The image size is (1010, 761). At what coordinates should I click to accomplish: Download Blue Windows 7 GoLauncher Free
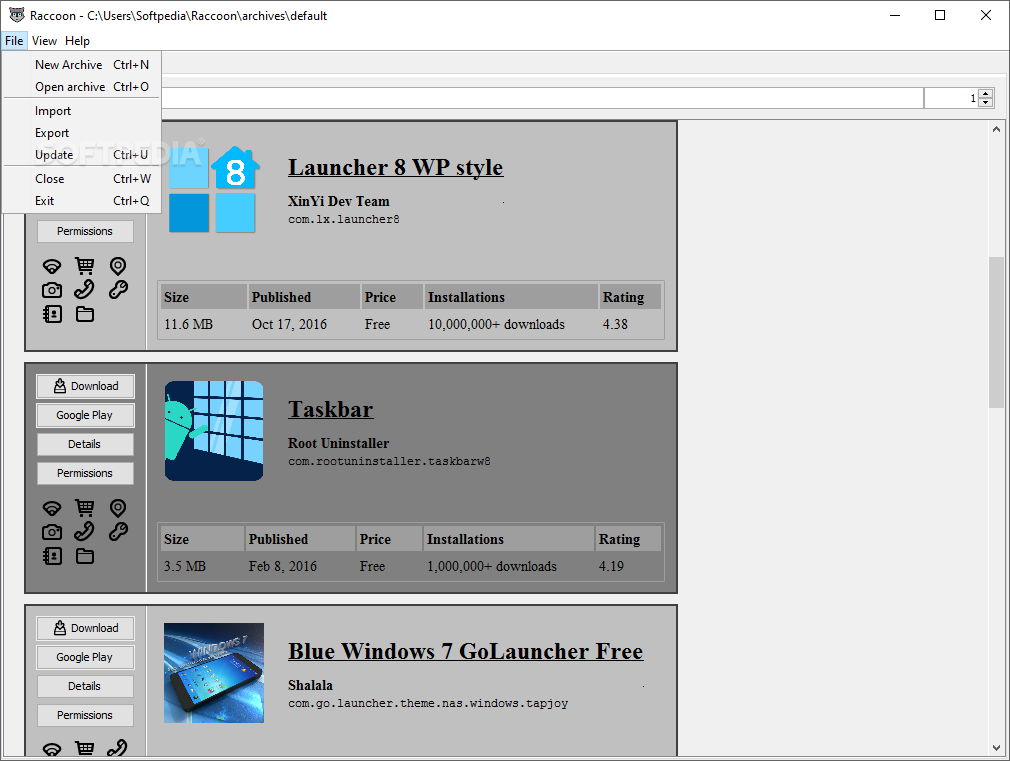click(x=85, y=628)
